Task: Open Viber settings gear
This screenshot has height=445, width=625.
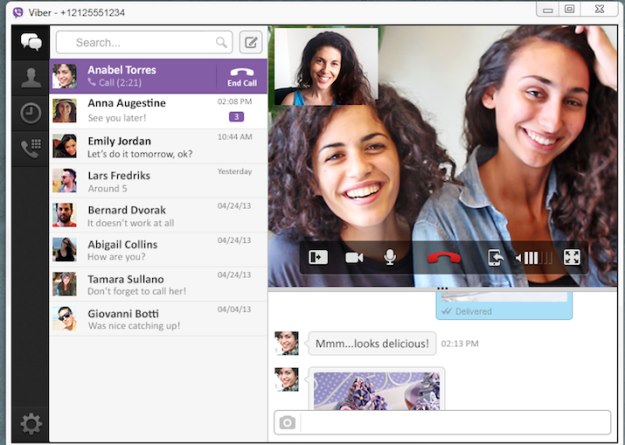Action: point(31,423)
